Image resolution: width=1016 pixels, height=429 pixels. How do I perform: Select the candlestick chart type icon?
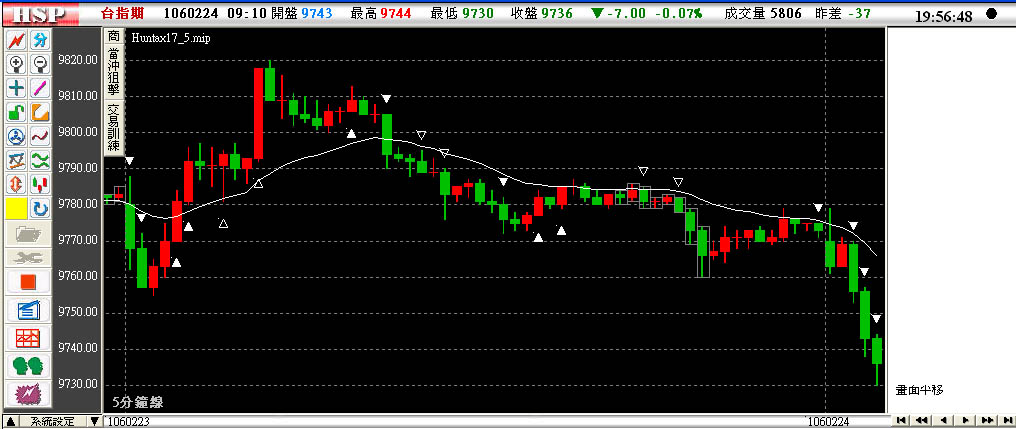coord(40,184)
